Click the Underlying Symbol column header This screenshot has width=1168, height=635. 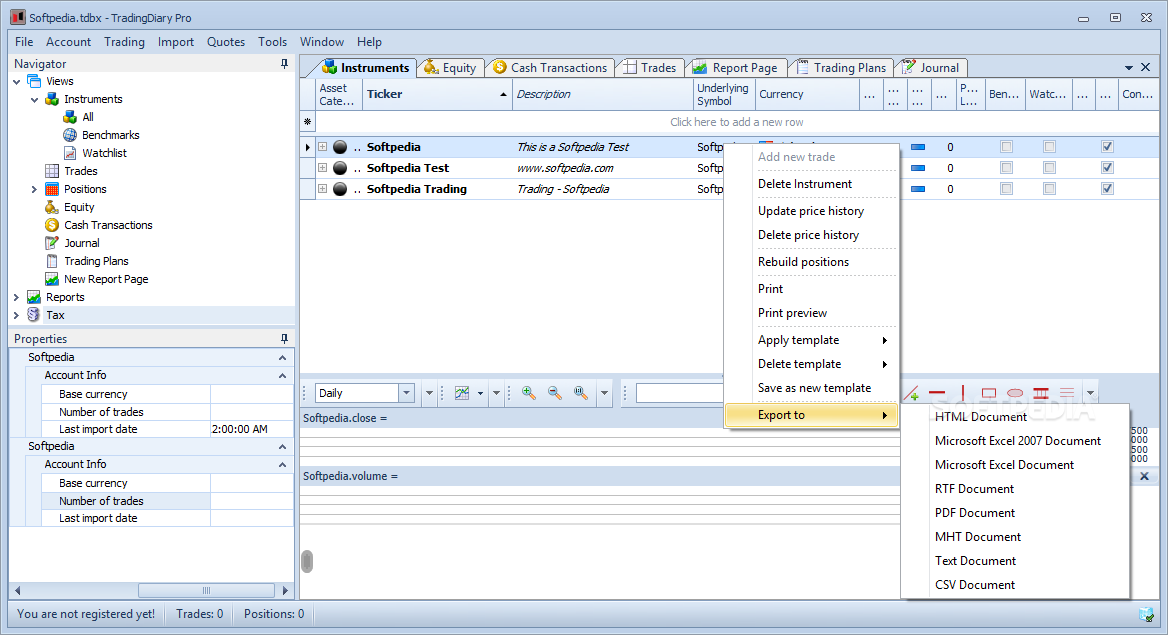[723, 94]
